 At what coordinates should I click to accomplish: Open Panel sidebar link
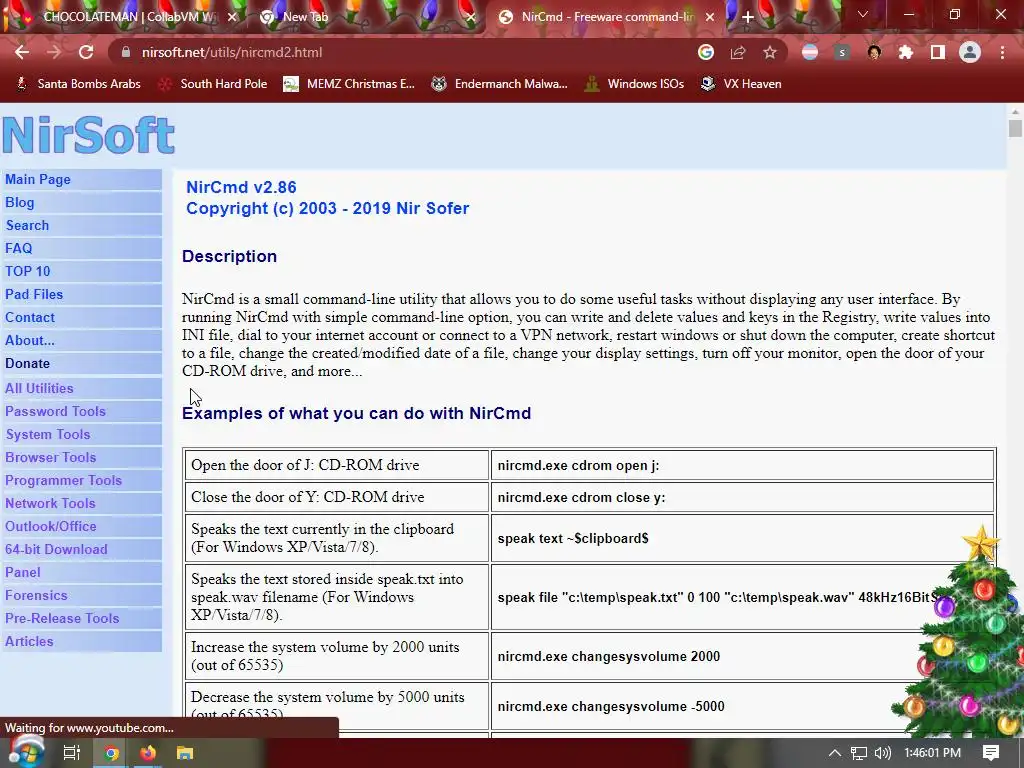[23, 572]
